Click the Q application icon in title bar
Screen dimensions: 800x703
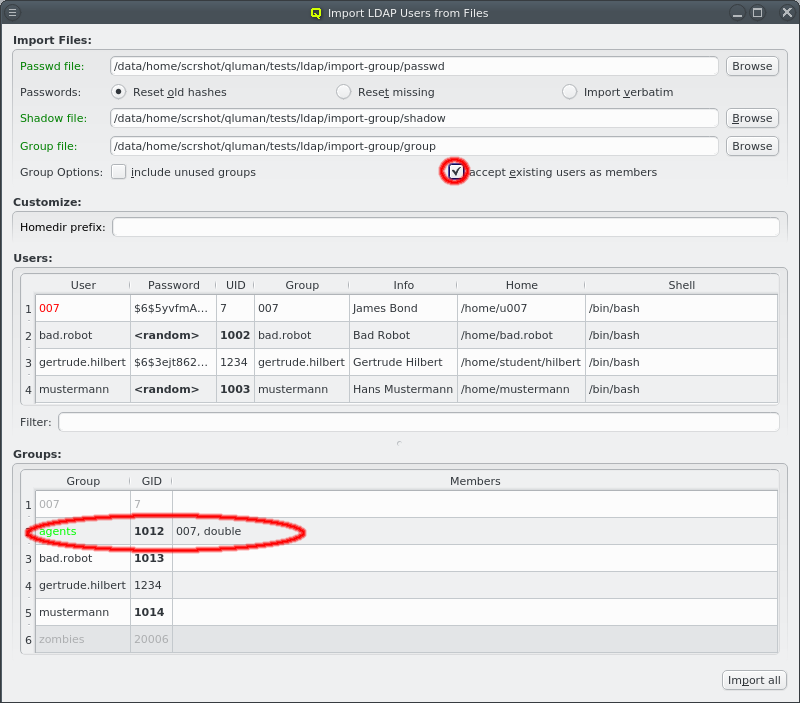click(x=316, y=13)
